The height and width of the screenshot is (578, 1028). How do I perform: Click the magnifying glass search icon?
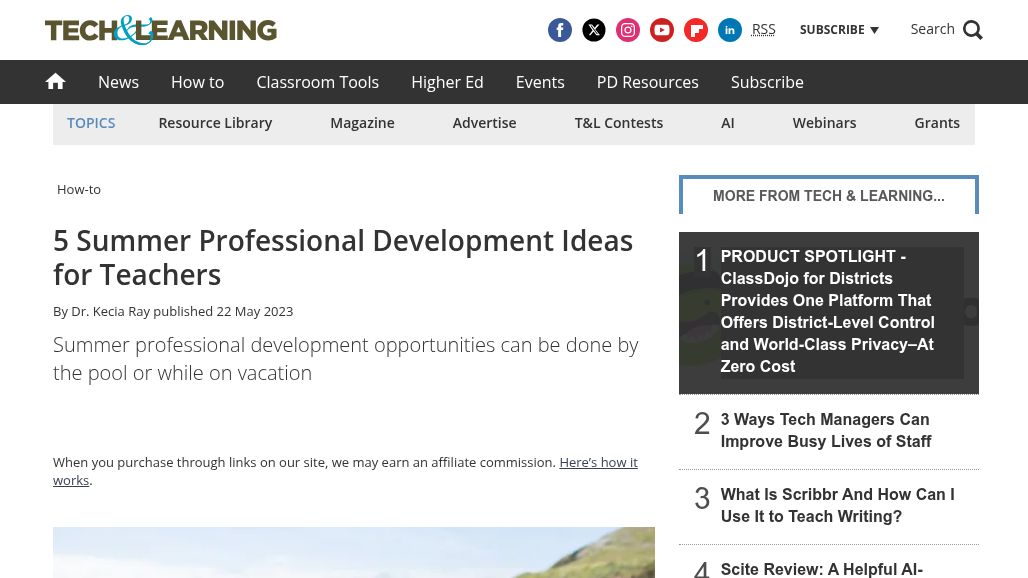(972, 30)
